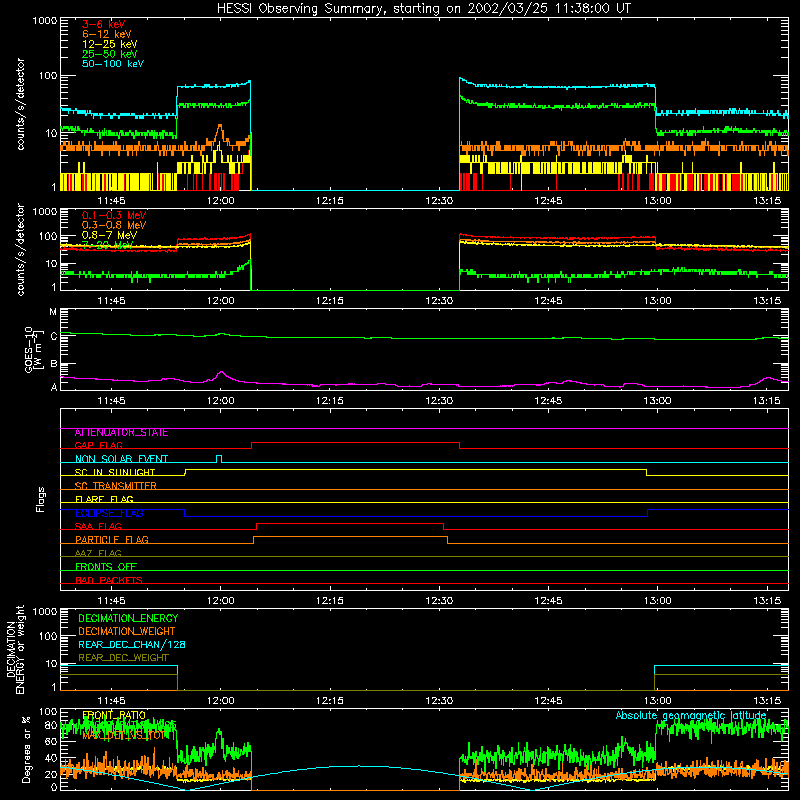800x800 pixels.
Task: Select the yellow 12-25 keV legend label
Action: pos(110,44)
